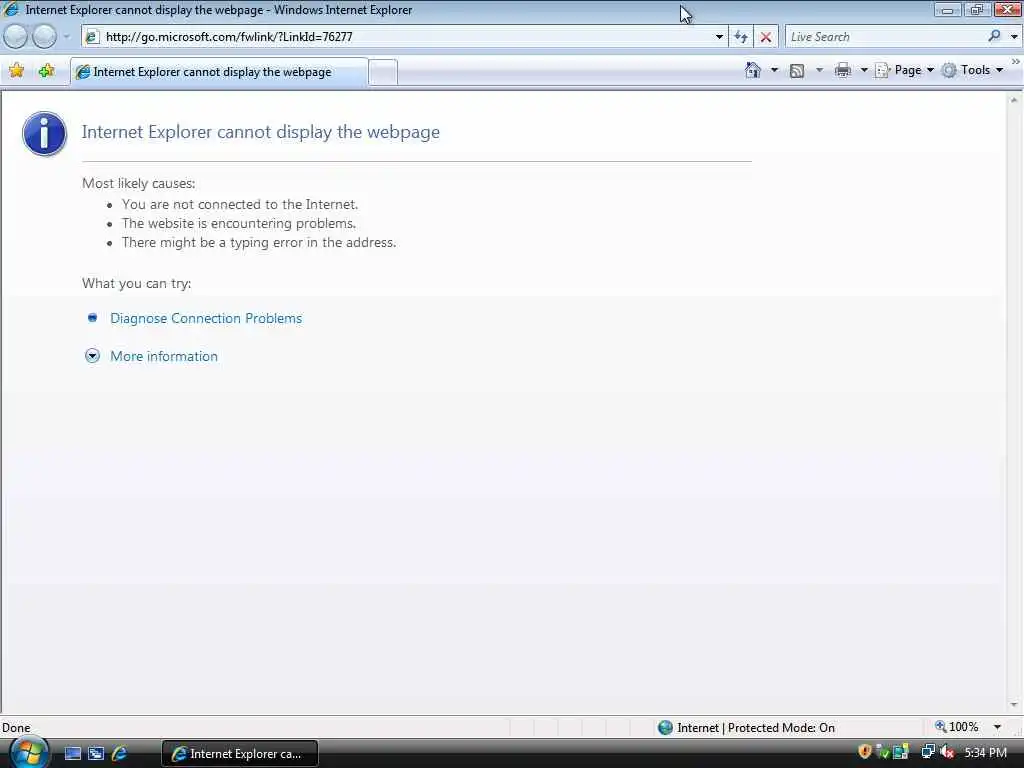The height and width of the screenshot is (768, 1024).
Task: Click 'The website is encountering problems.'
Action: click(x=239, y=223)
